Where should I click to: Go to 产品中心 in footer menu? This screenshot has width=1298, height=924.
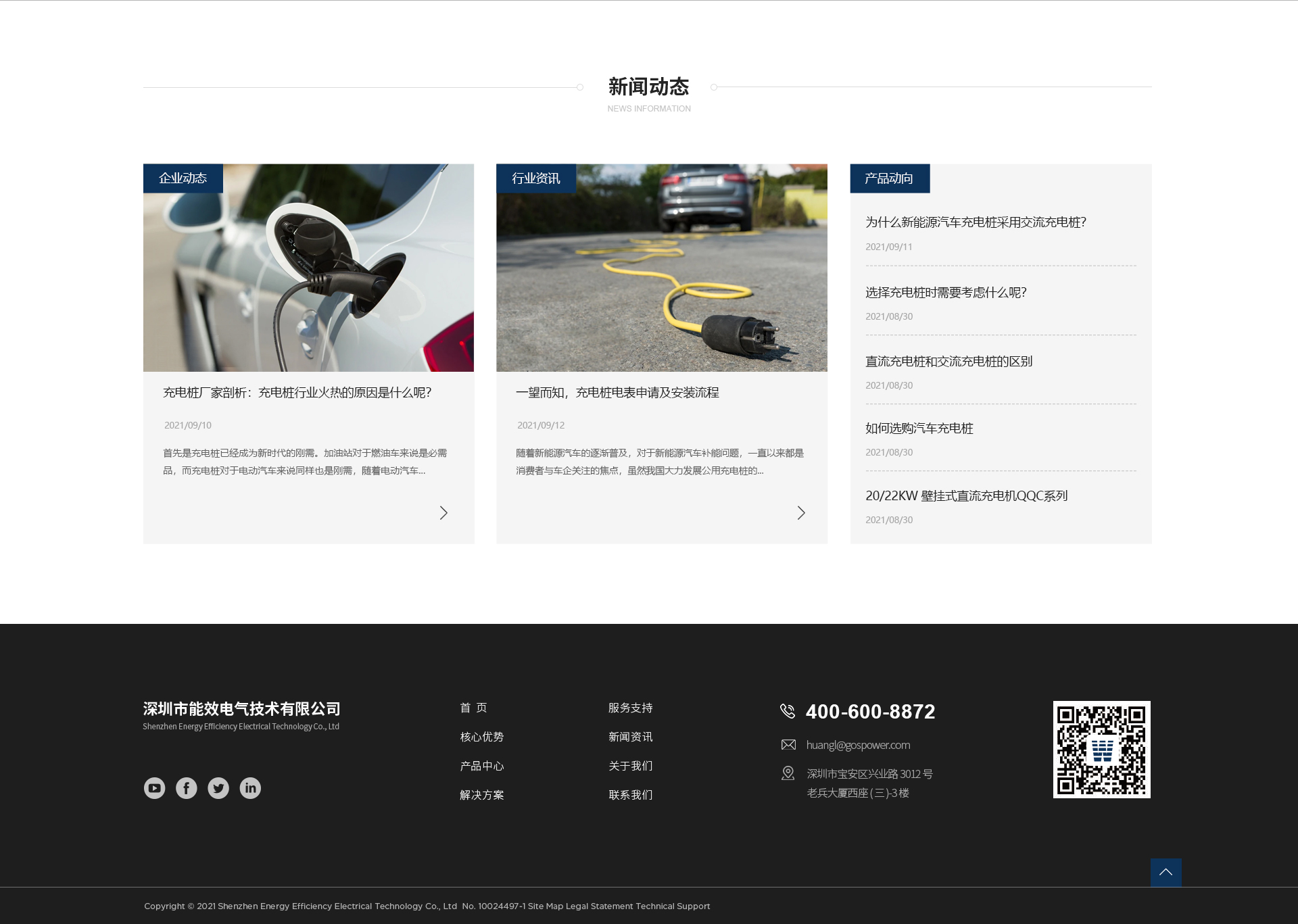pyautogui.click(x=481, y=766)
